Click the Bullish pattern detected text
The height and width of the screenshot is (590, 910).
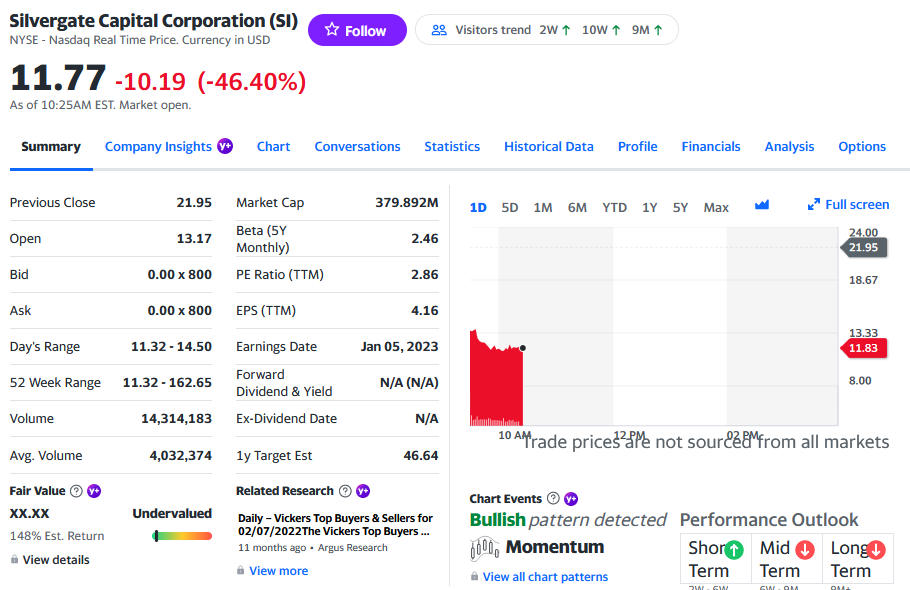568,520
